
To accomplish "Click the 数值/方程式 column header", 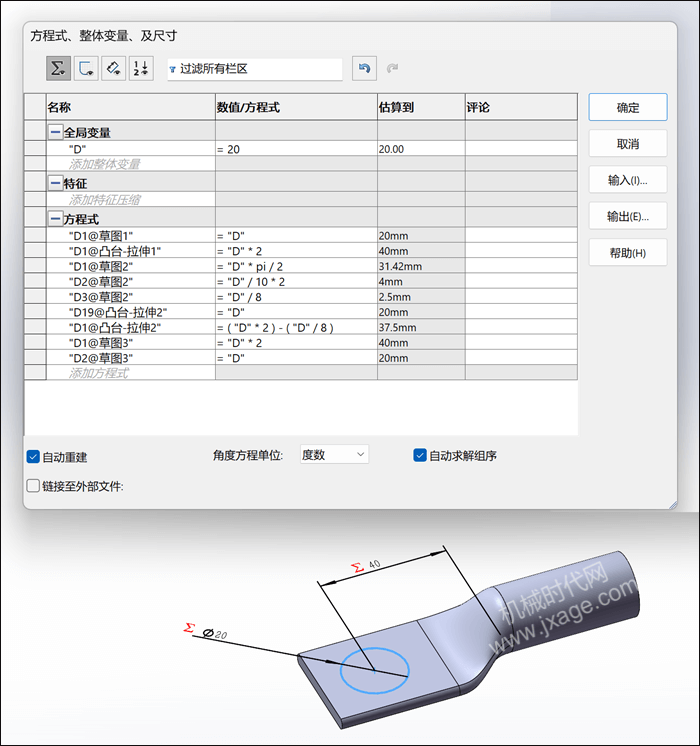I will pyautogui.click(x=296, y=107).
